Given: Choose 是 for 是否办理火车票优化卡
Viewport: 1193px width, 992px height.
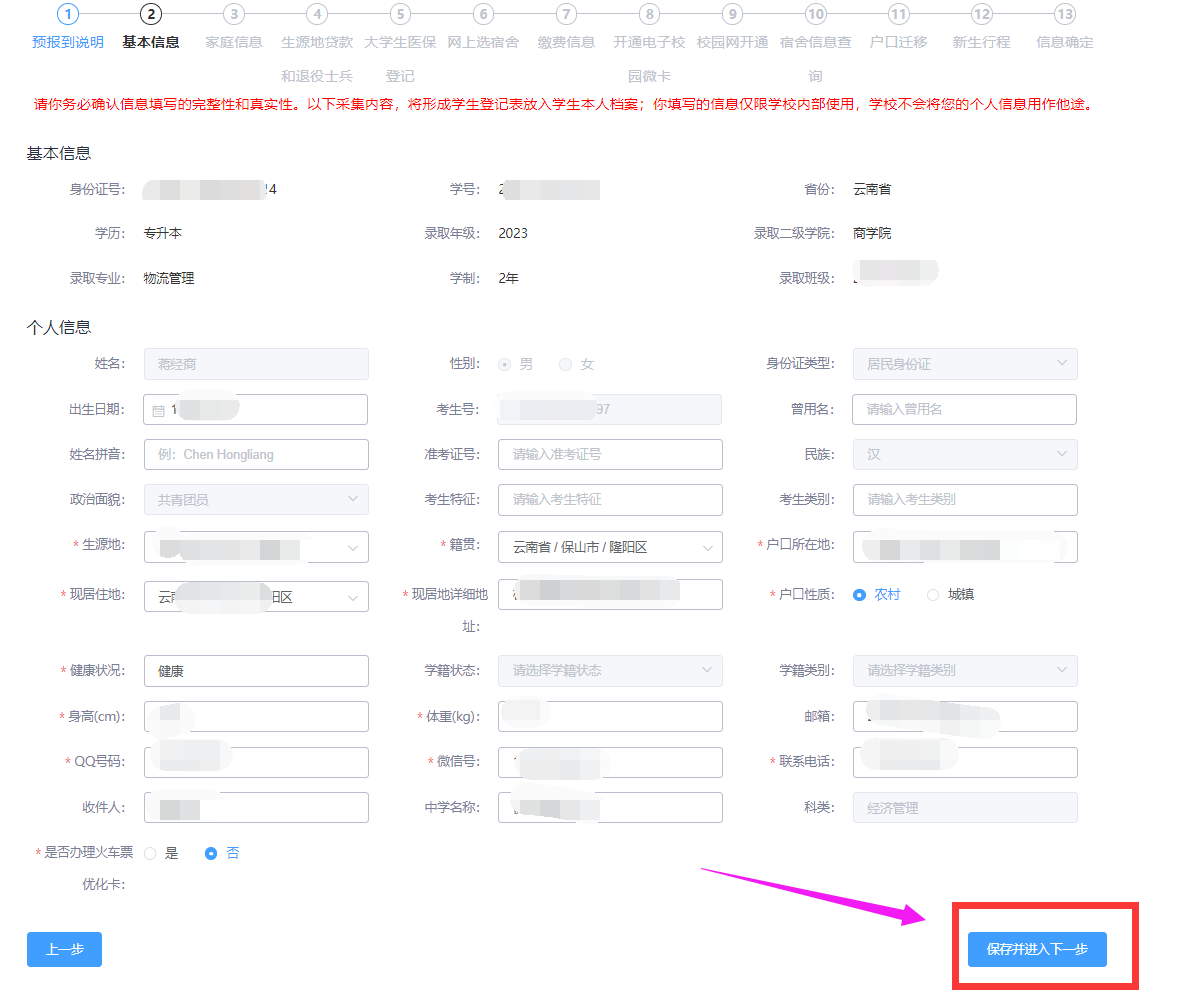Looking at the screenshot, I should [151, 854].
